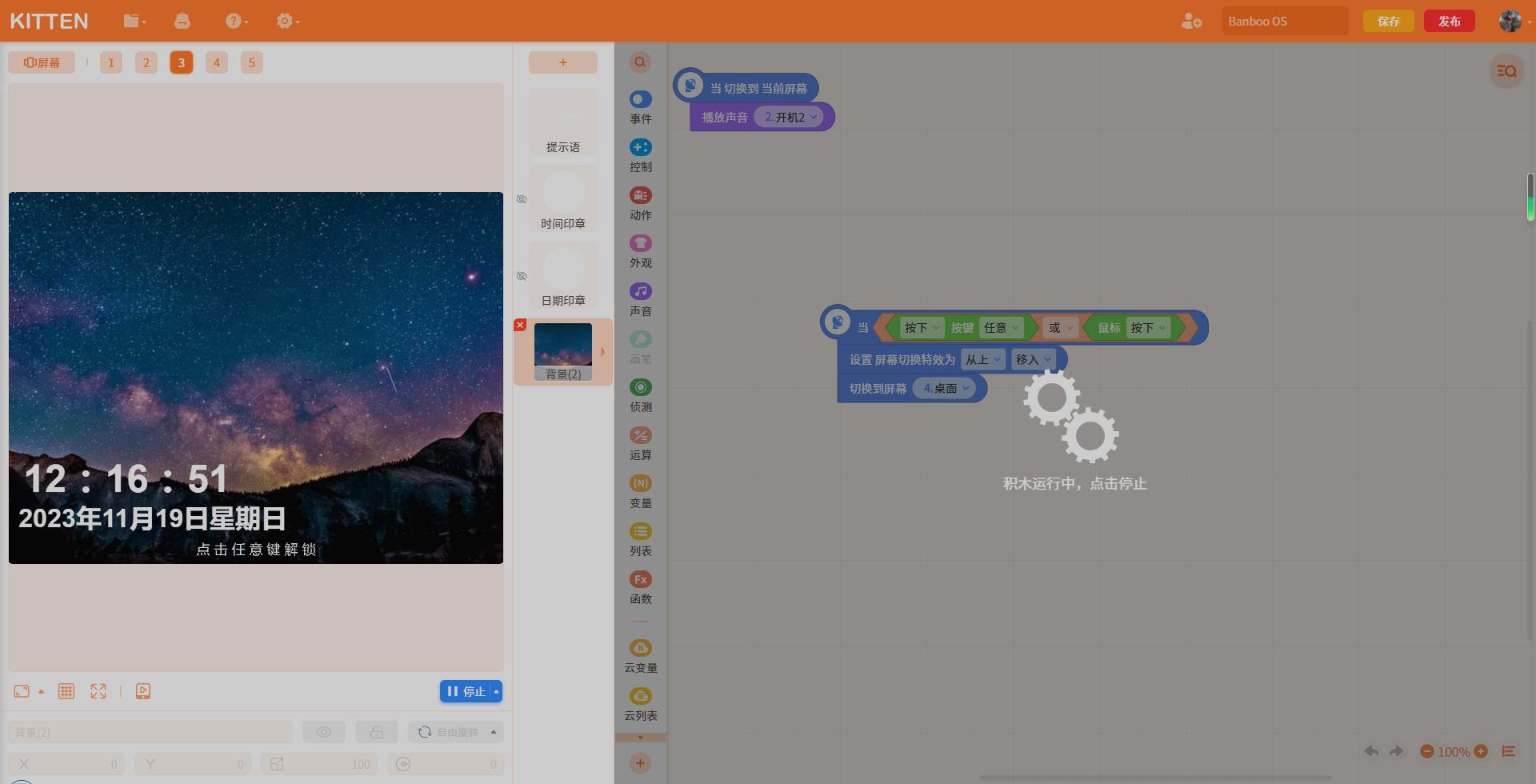1536x784 pixels.
Task: Open the stage size ratio dropdown
Action: tap(28, 691)
